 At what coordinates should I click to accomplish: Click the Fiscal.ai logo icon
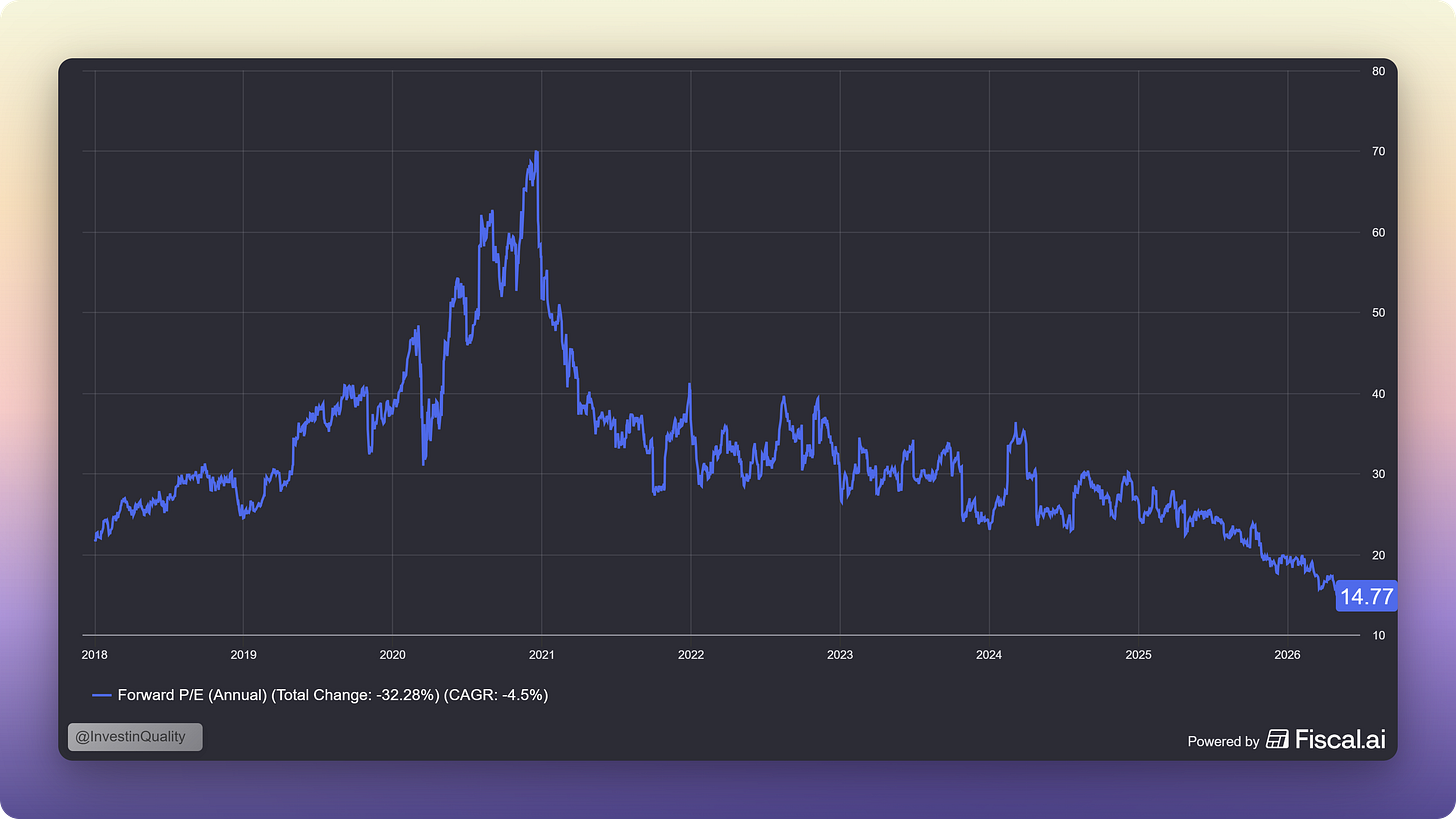1277,740
